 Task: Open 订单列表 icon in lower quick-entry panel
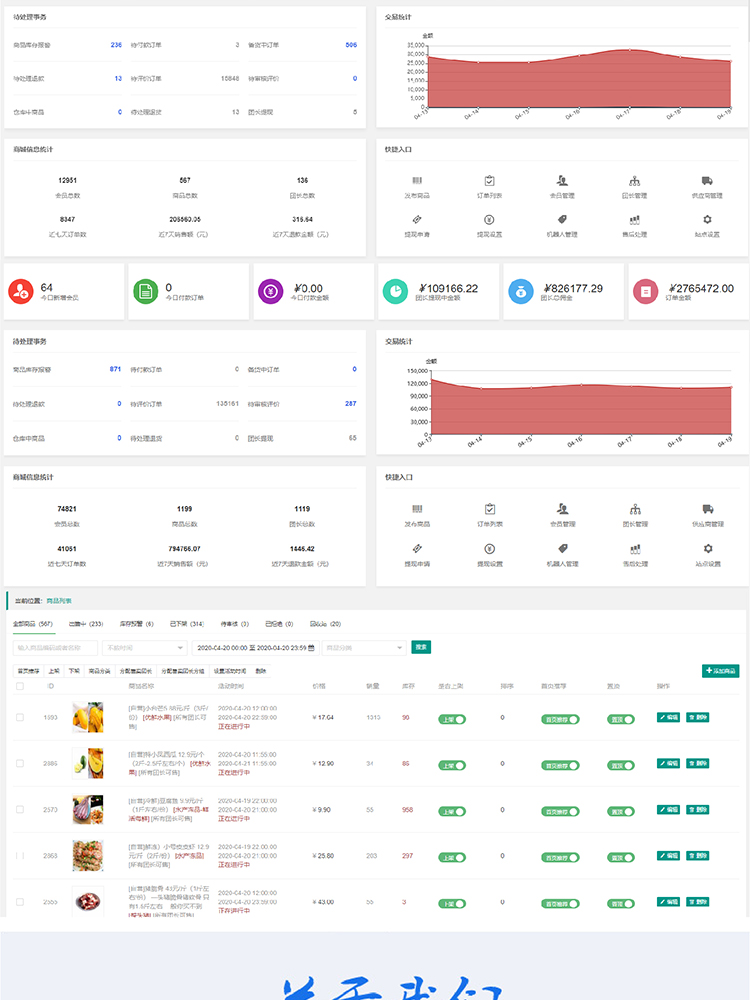pyautogui.click(x=490, y=509)
